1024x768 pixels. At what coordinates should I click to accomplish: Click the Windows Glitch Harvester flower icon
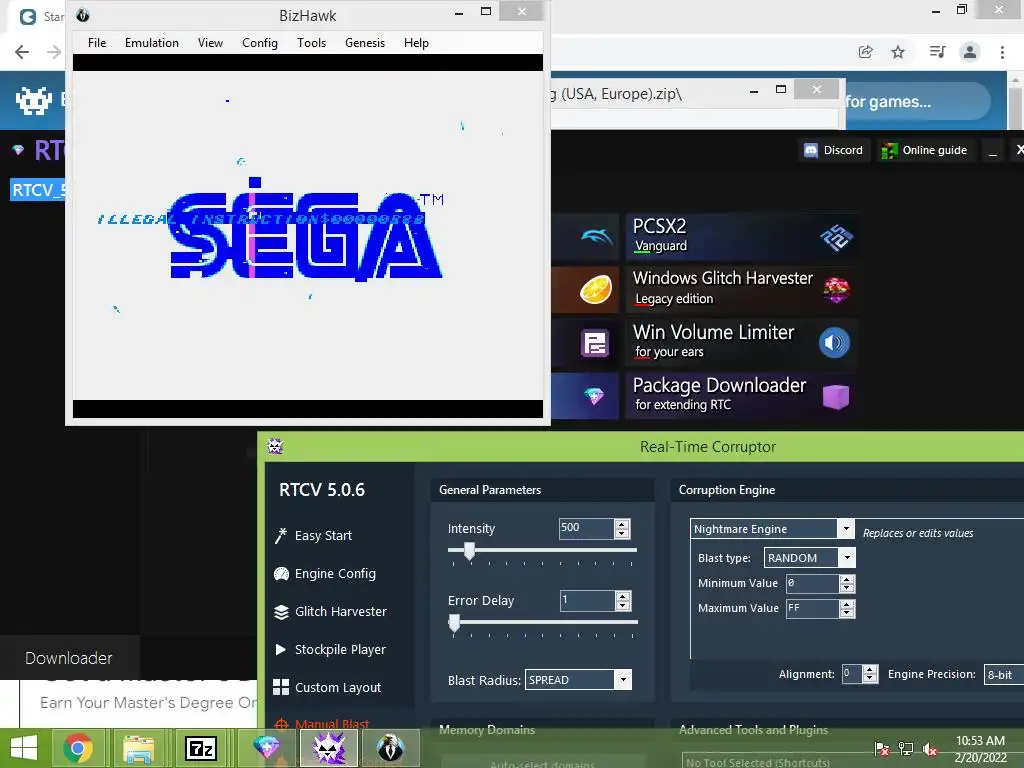[x=837, y=289]
